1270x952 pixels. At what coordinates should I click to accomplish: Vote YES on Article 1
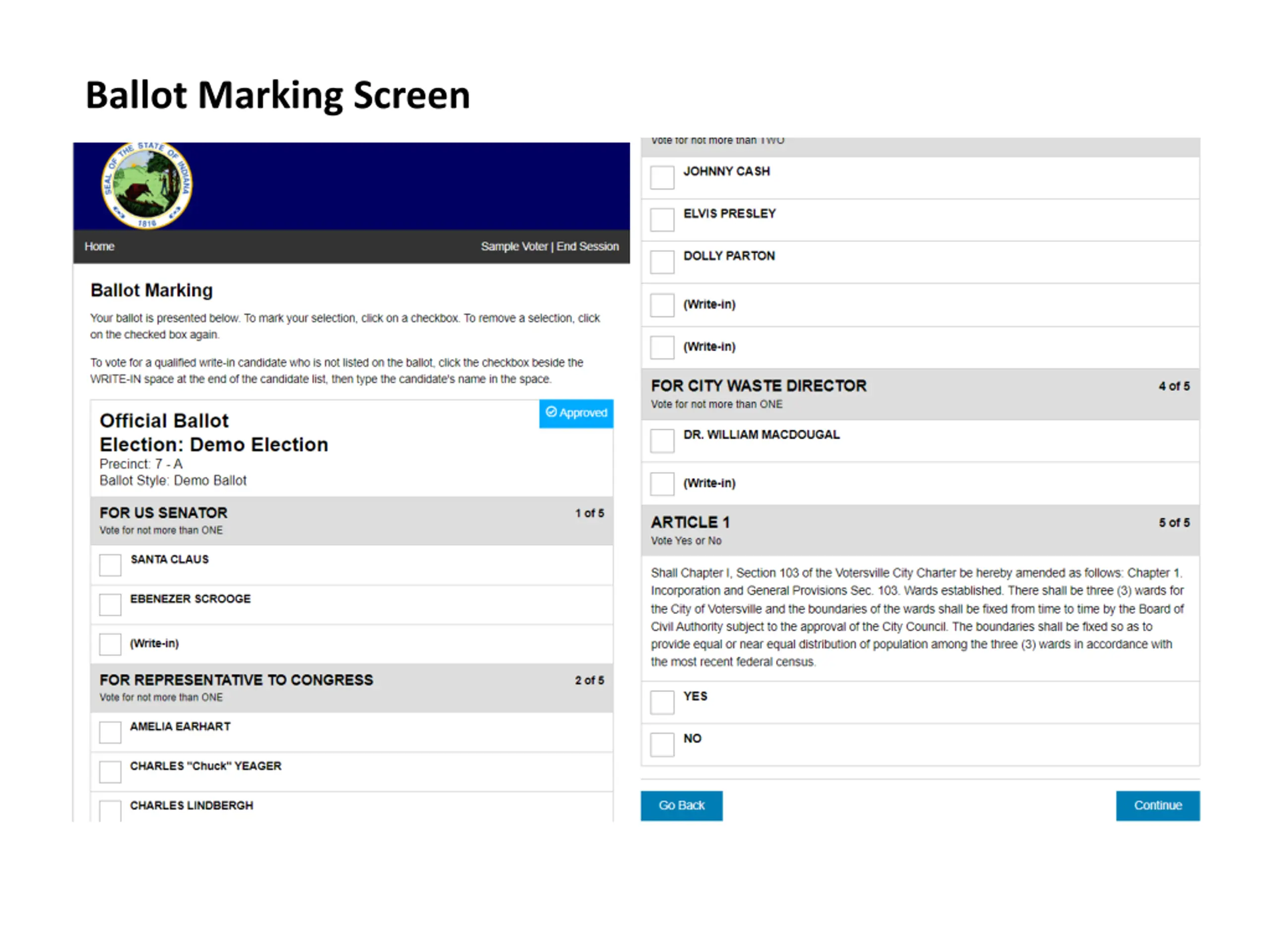click(x=662, y=703)
